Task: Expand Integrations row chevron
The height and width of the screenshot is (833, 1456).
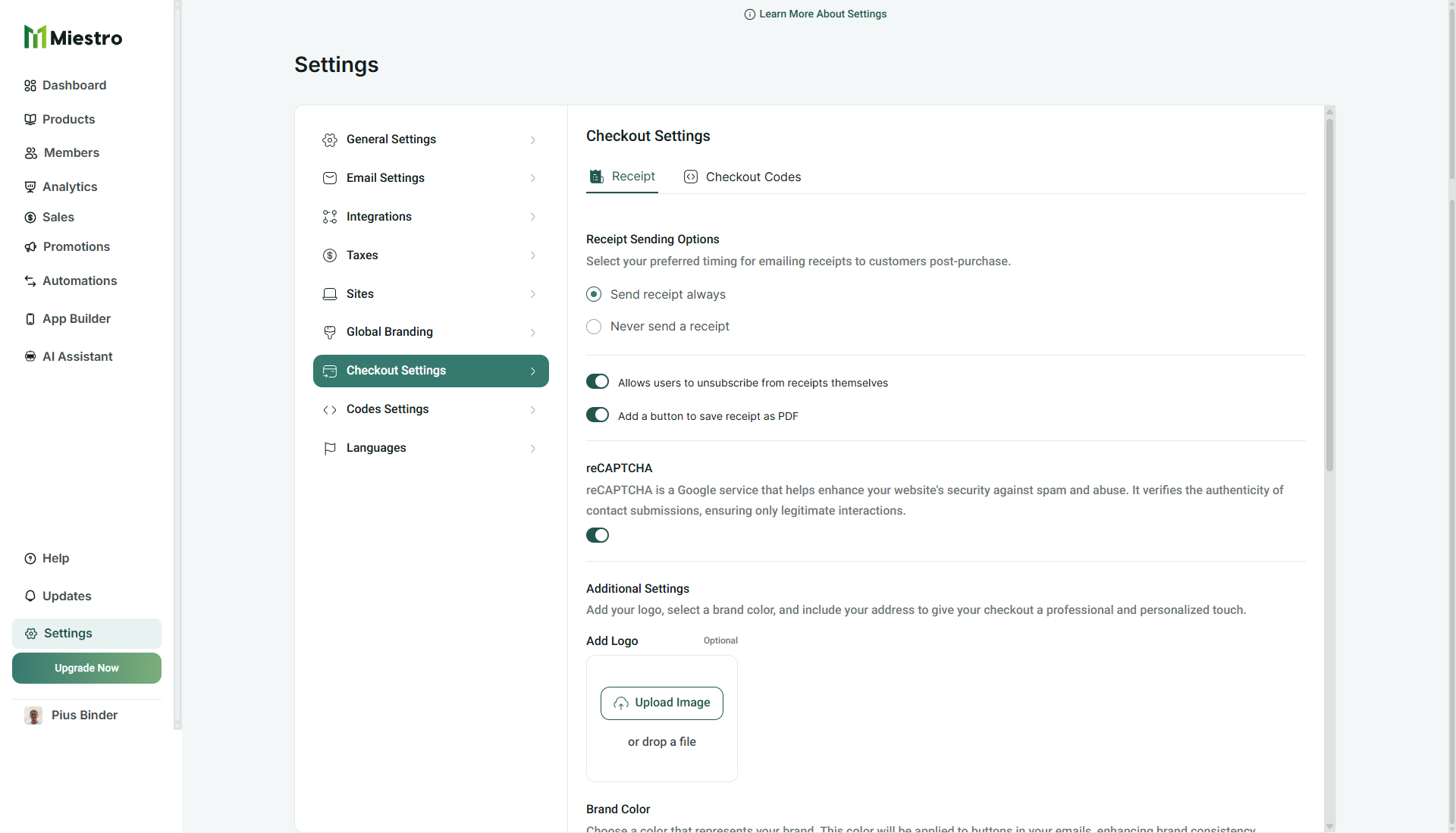Action: [x=533, y=218]
